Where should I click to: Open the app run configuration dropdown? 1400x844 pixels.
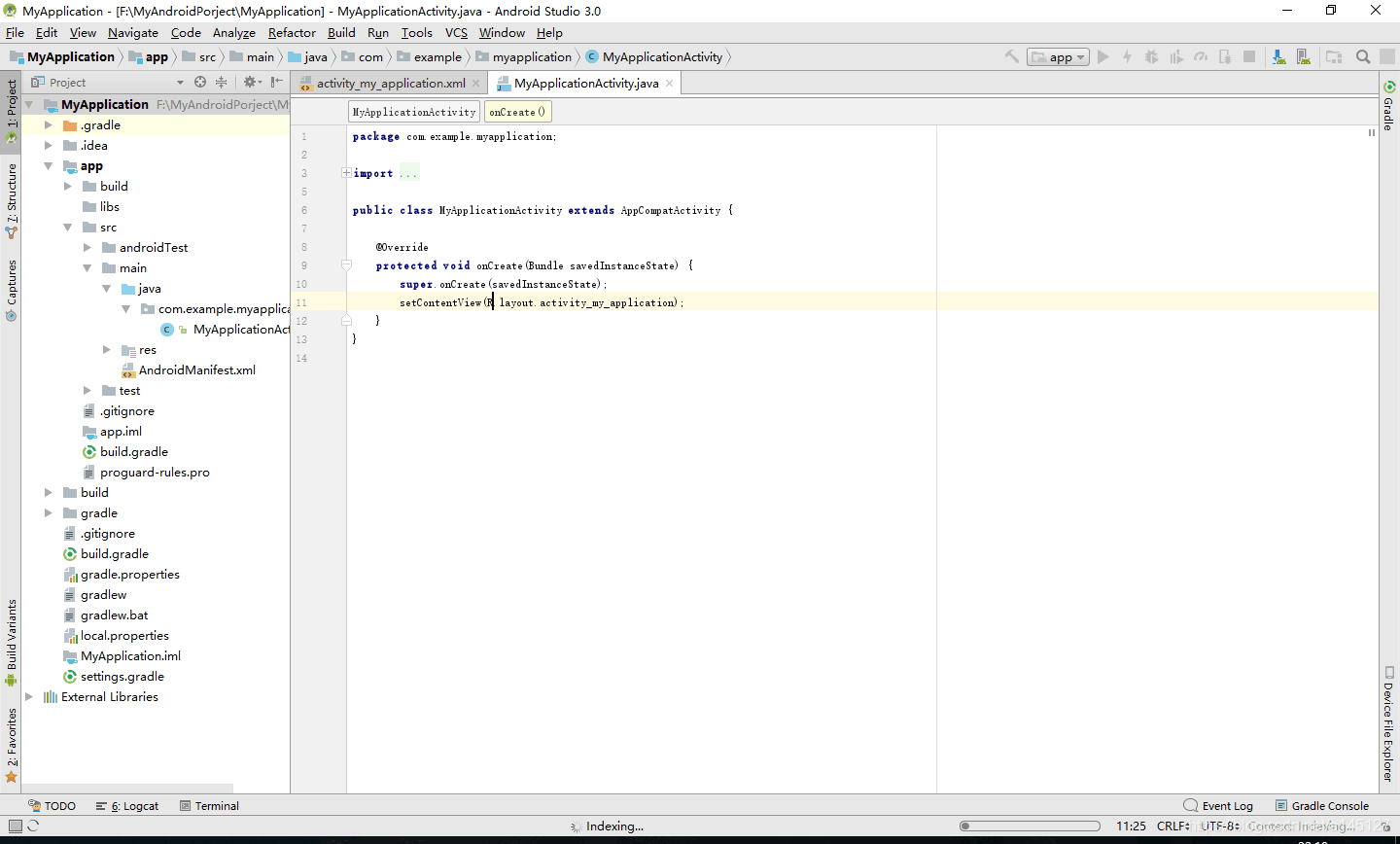[x=1058, y=57]
